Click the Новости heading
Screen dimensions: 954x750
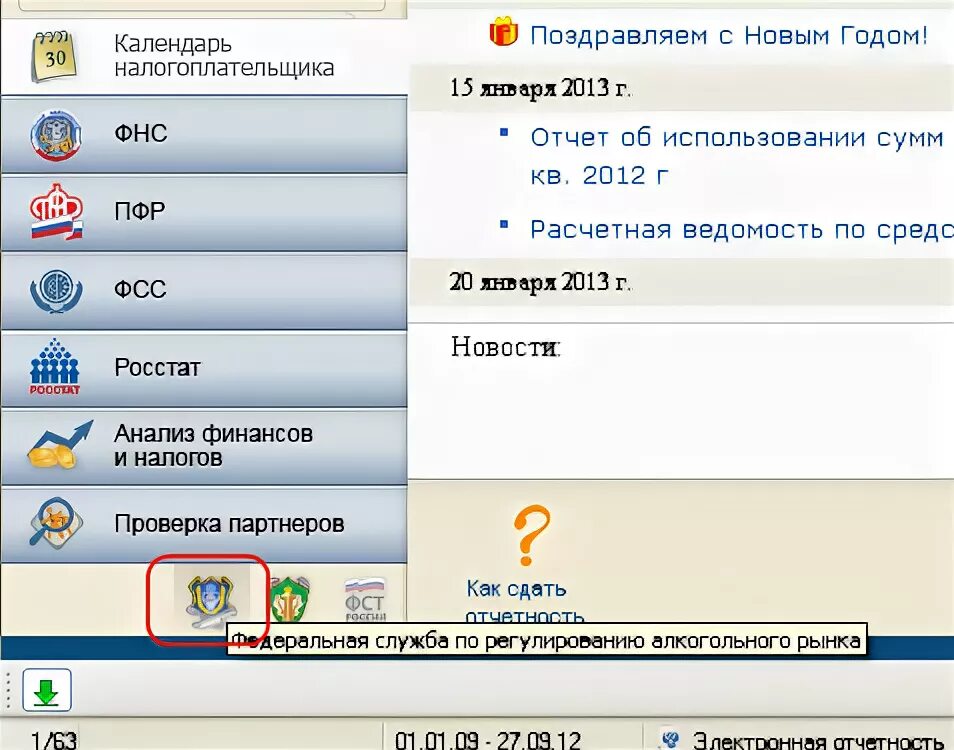pos(505,347)
